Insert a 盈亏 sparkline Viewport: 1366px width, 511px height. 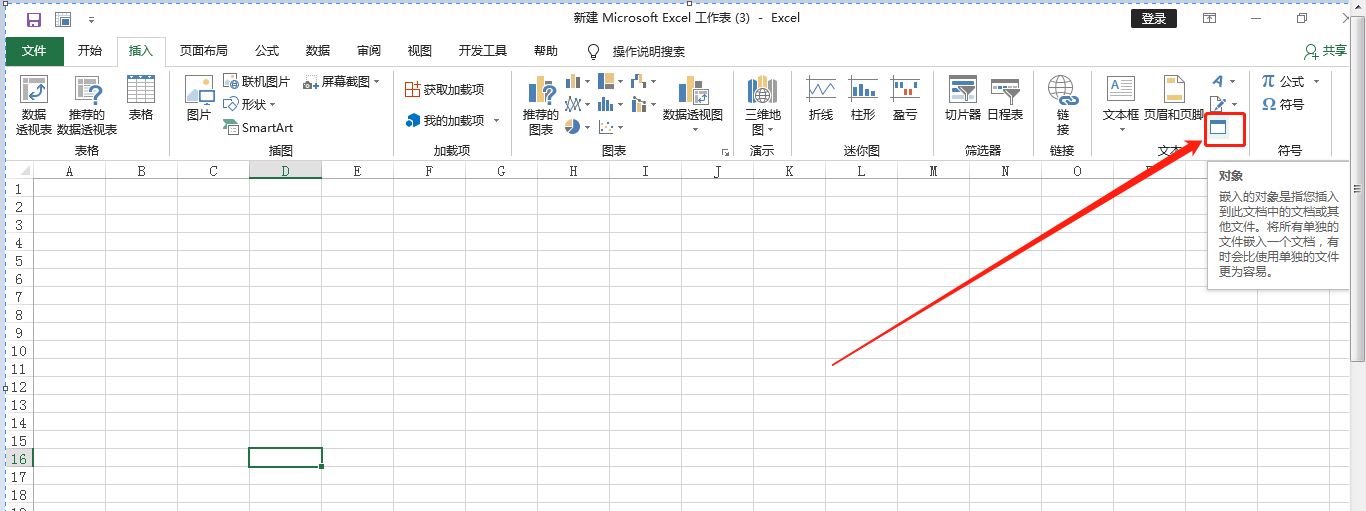click(x=905, y=98)
